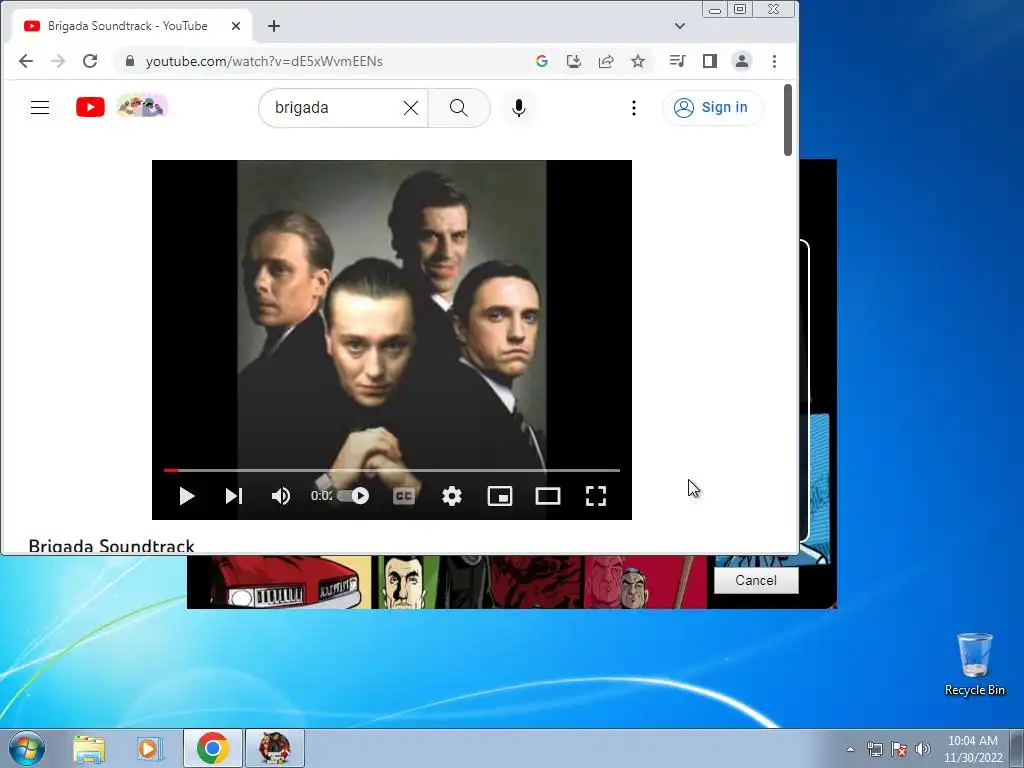
Task: Open the tray volume icon
Action: [x=922, y=749]
